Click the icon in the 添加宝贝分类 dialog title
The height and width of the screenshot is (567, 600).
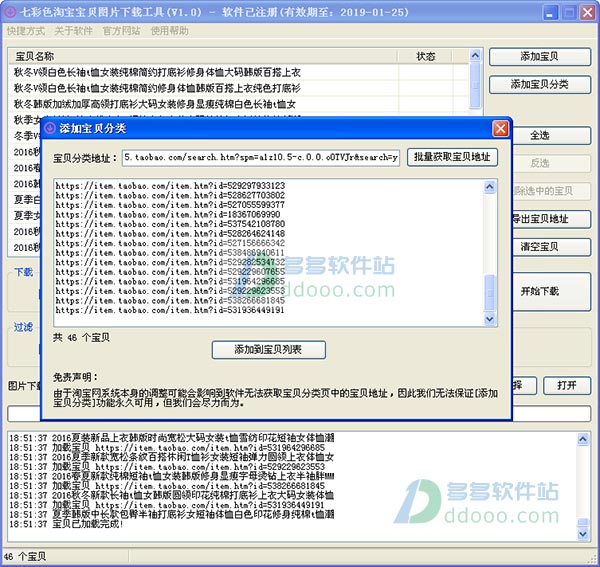click(50, 128)
